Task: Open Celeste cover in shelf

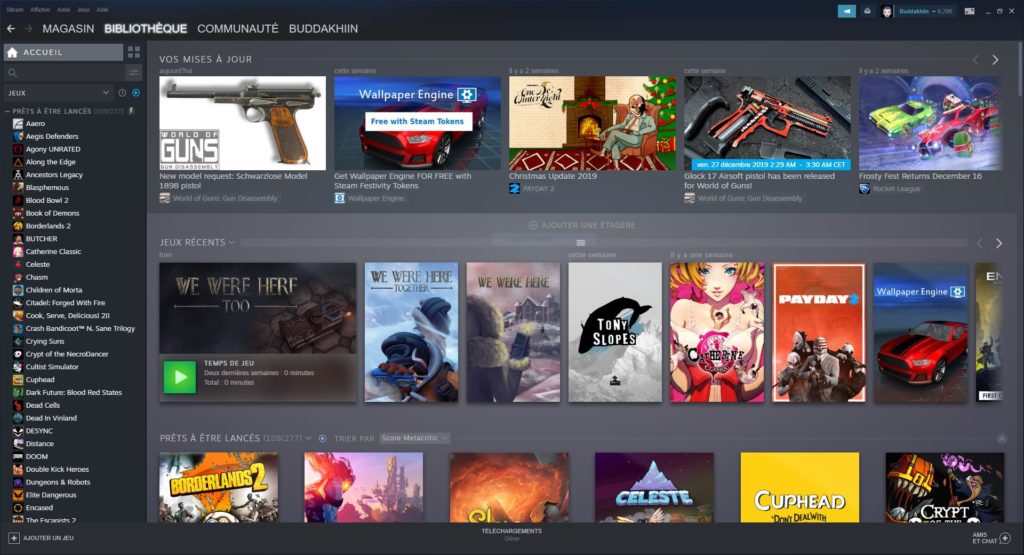Action: point(654,487)
